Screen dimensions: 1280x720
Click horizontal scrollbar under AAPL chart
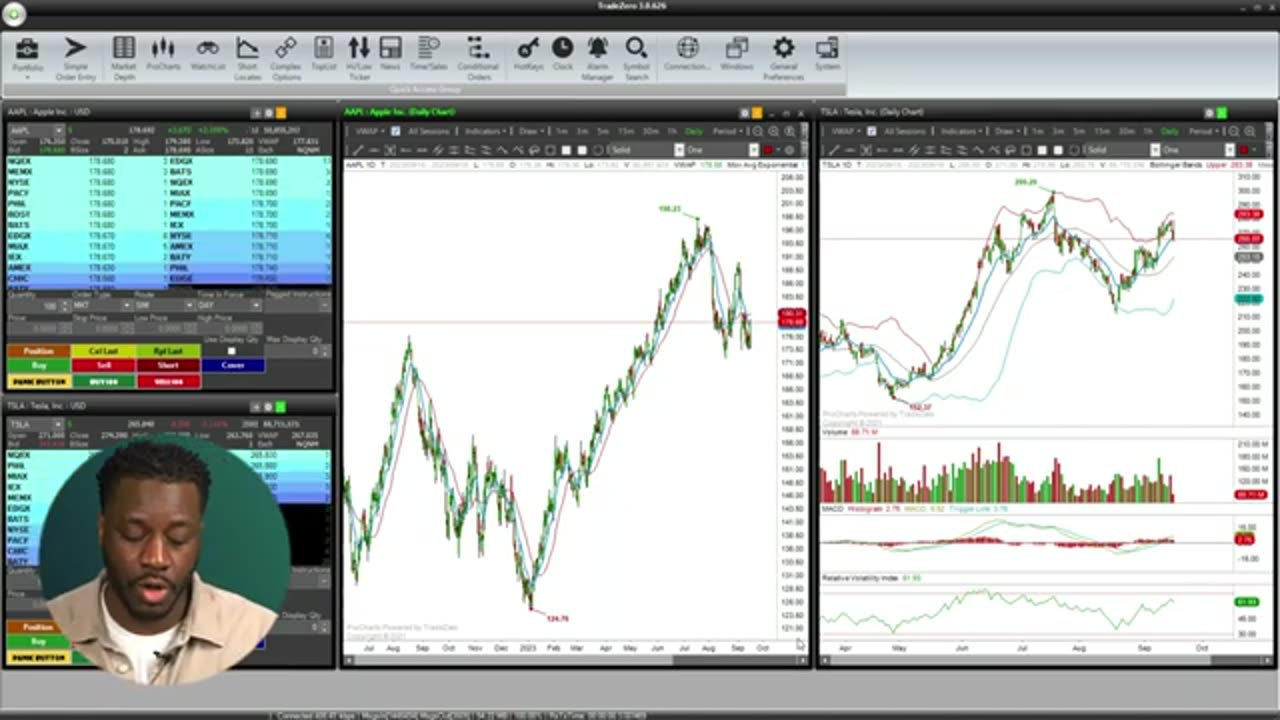coord(575,660)
